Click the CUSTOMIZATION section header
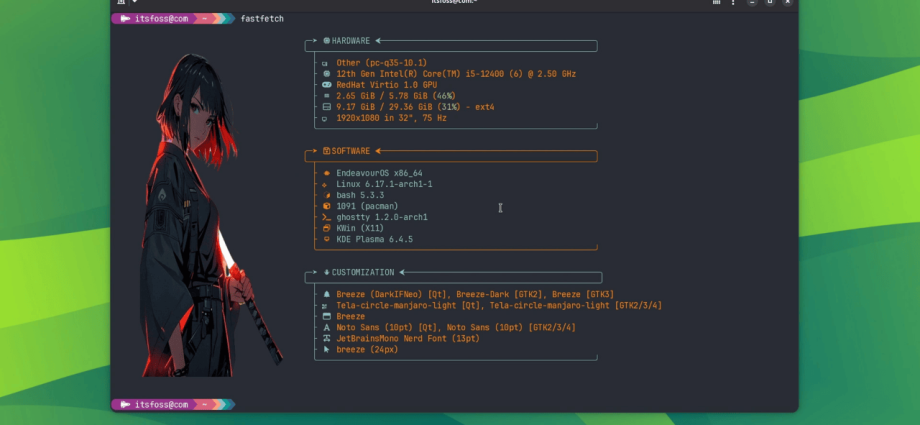 363,273
